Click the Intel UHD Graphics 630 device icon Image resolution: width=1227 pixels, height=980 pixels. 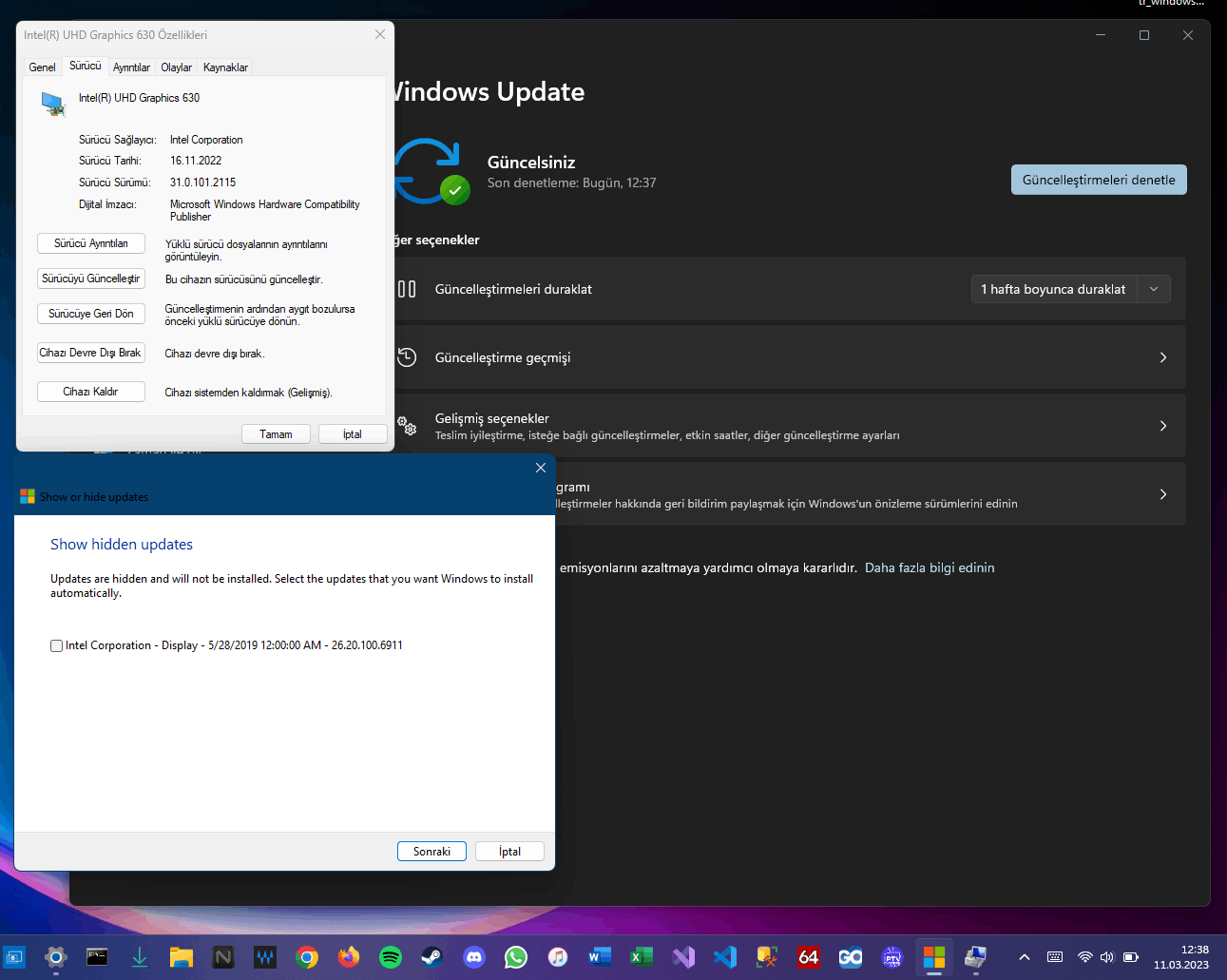tap(53, 103)
